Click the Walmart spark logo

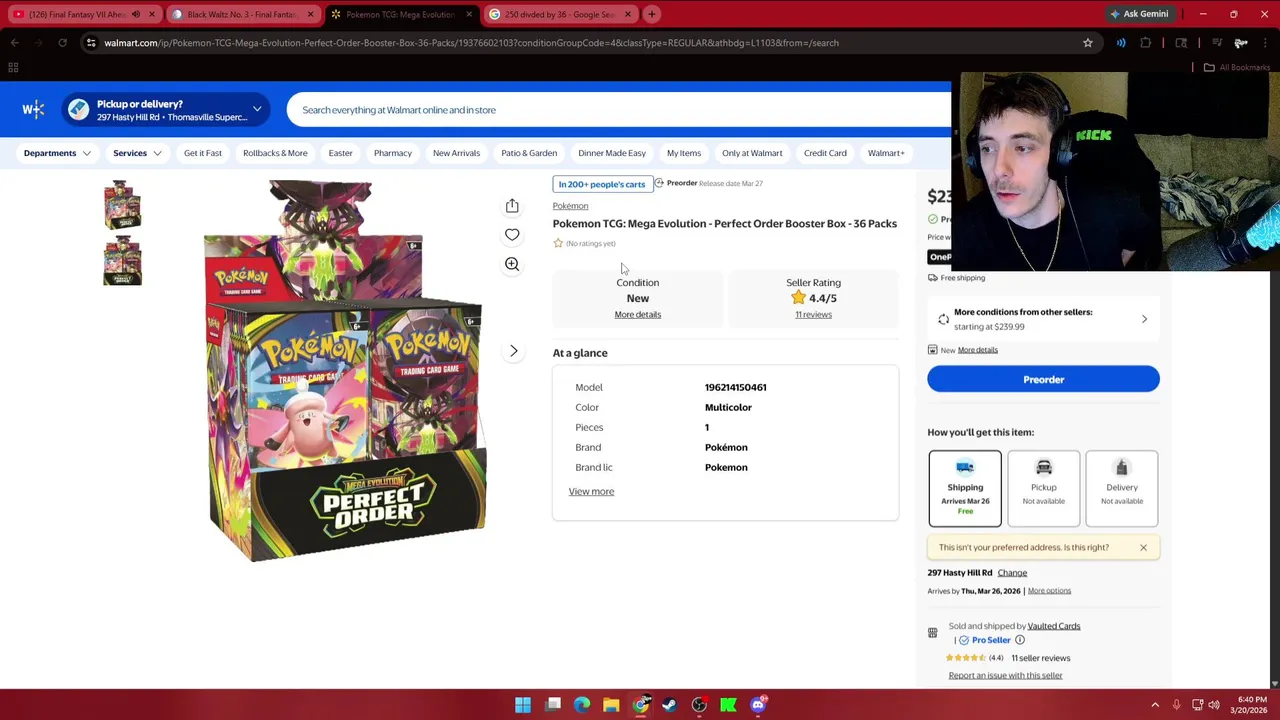pyautogui.click(x=33, y=109)
